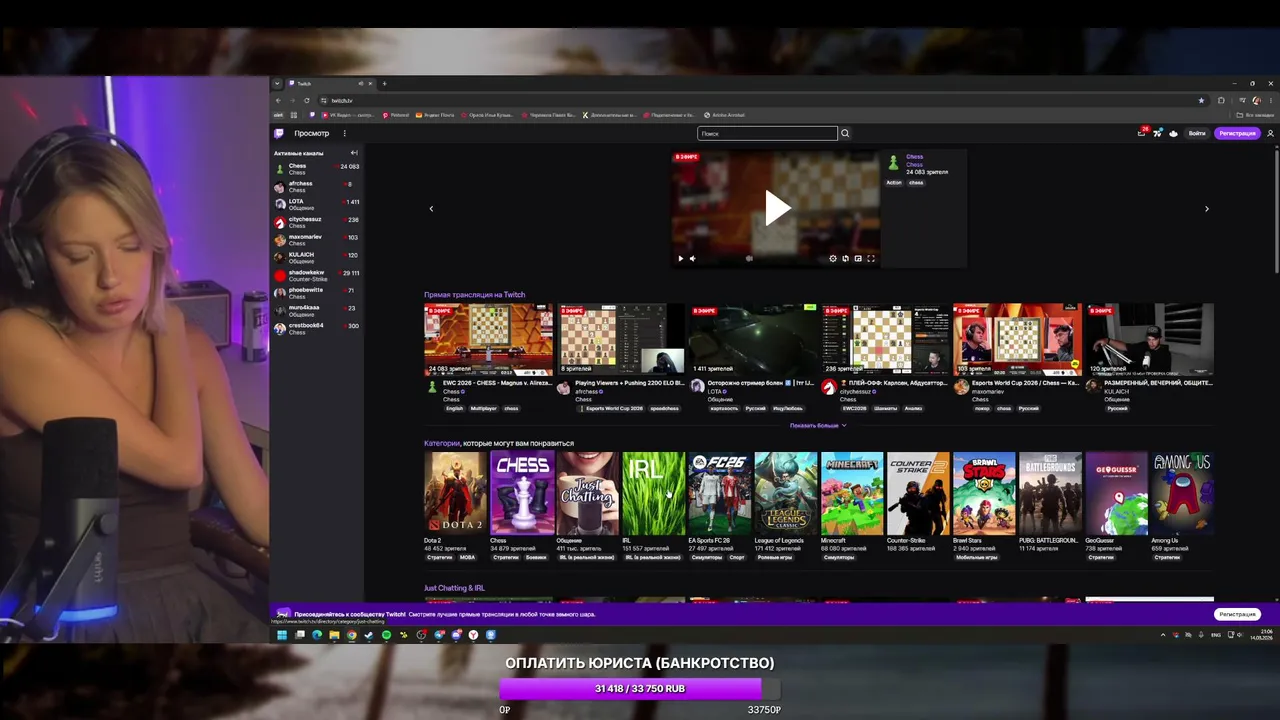
Task: Show next featured stream in carousel
Action: coord(1206,209)
